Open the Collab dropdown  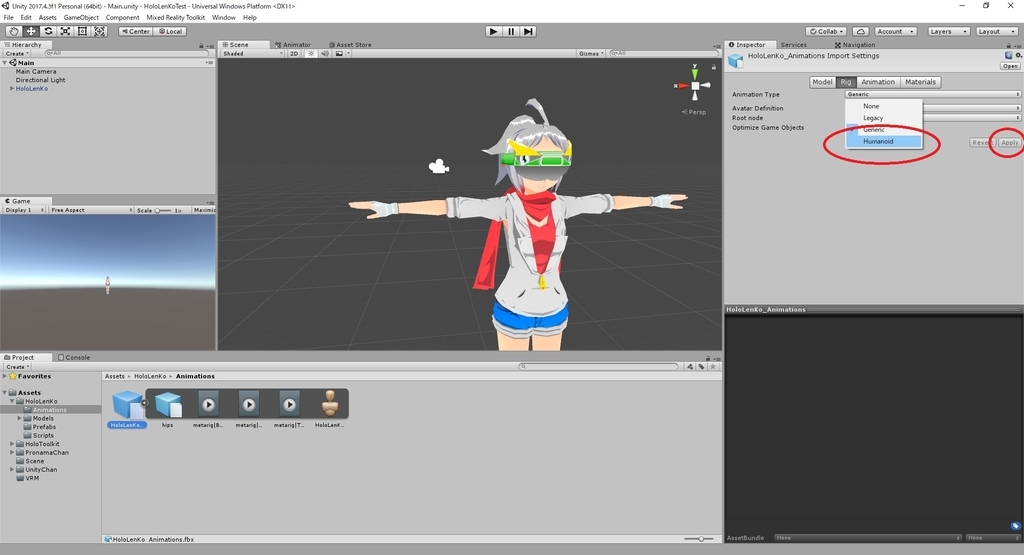(826, 31)
